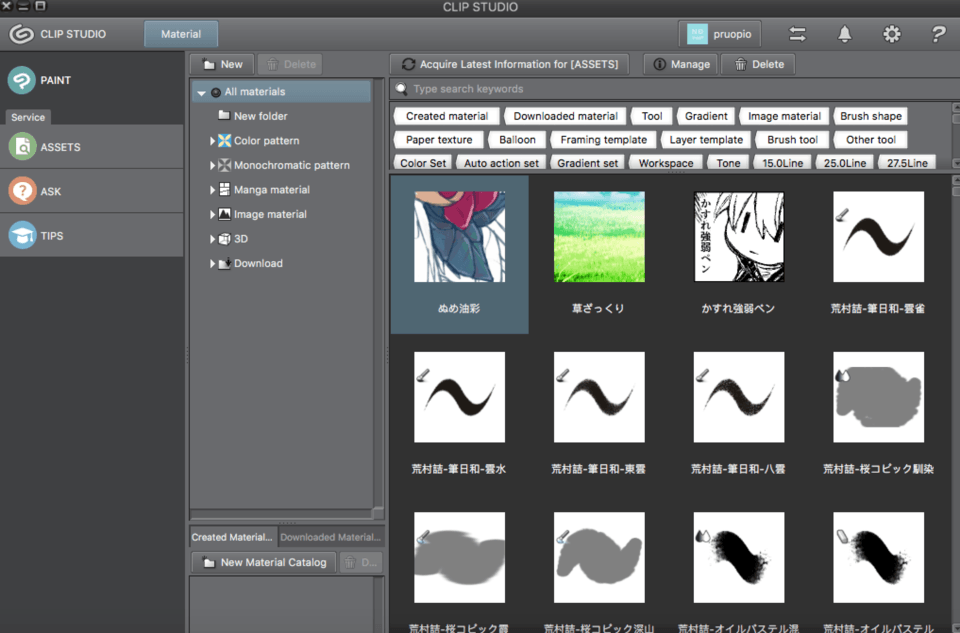
Task: Click the help question mark icon
Action: (x=937, y=33)
